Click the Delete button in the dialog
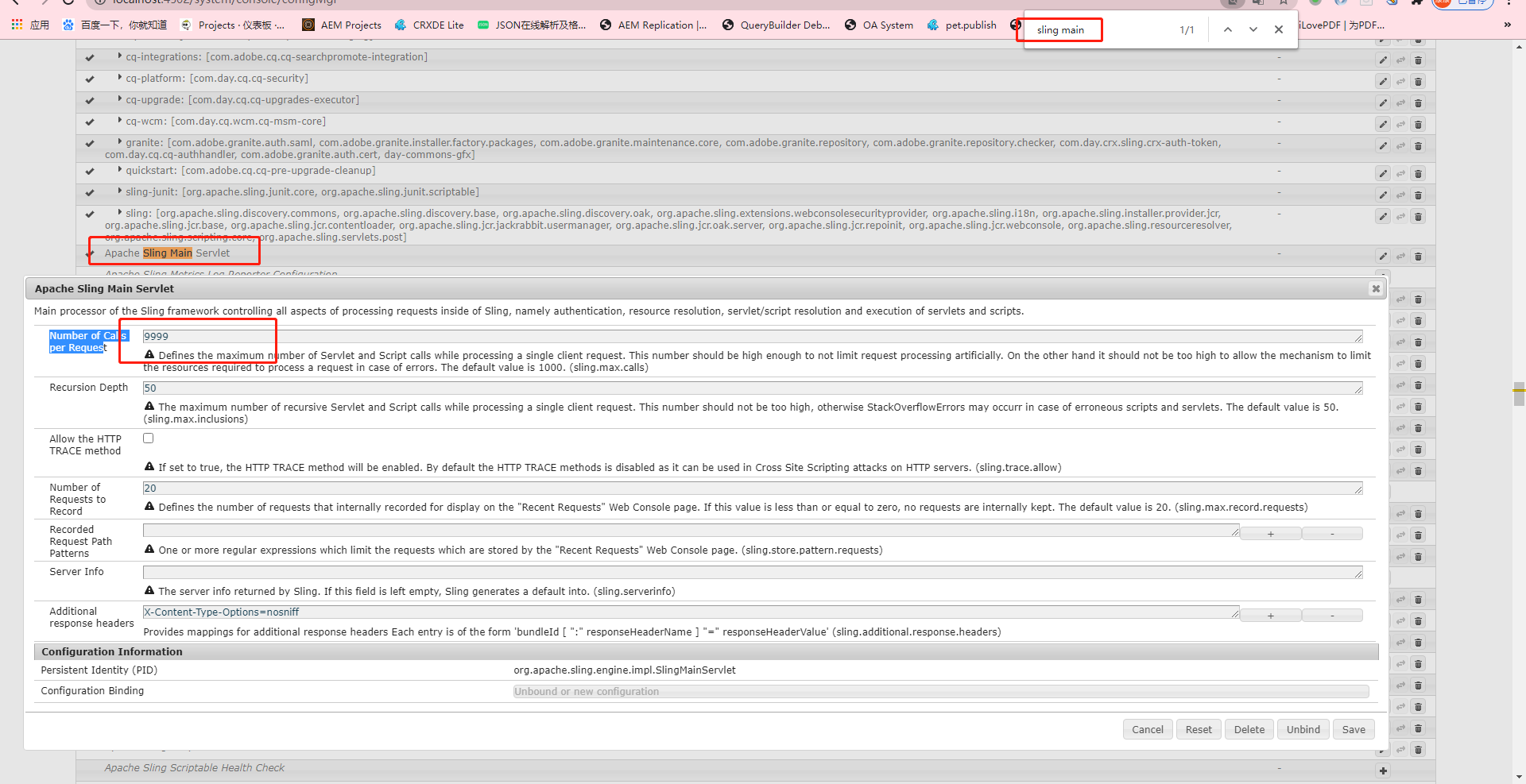The height and width of the screenshot is (784, 1526). pyautogui.click(x=1249, y=729)
